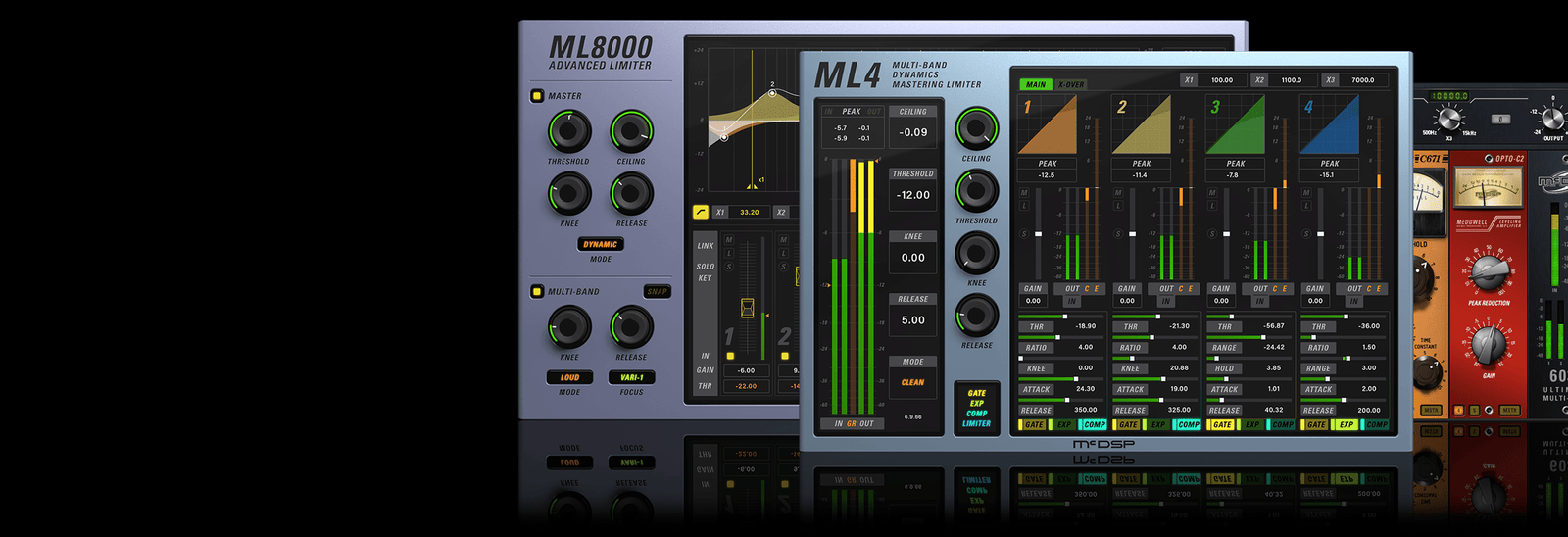Screen dimensions: 1568x537
Task: Enable GATE on ML4 band 1
Action: pos(1034,425)
